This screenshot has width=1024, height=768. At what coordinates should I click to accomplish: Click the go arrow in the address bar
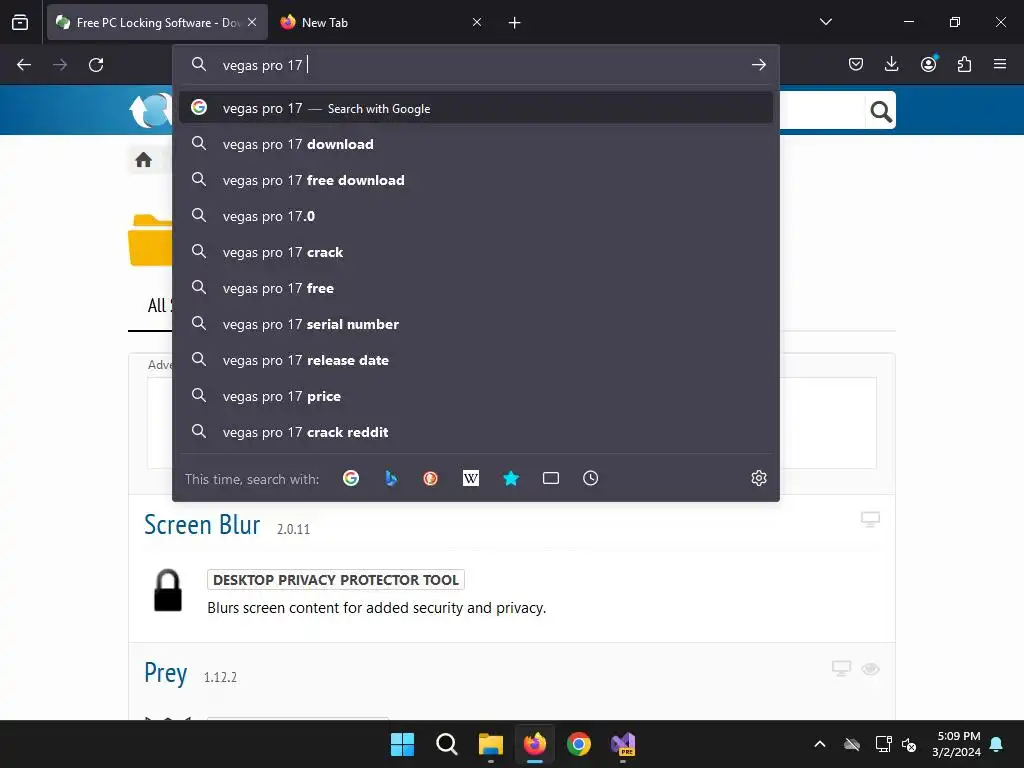tap(758, 65)
